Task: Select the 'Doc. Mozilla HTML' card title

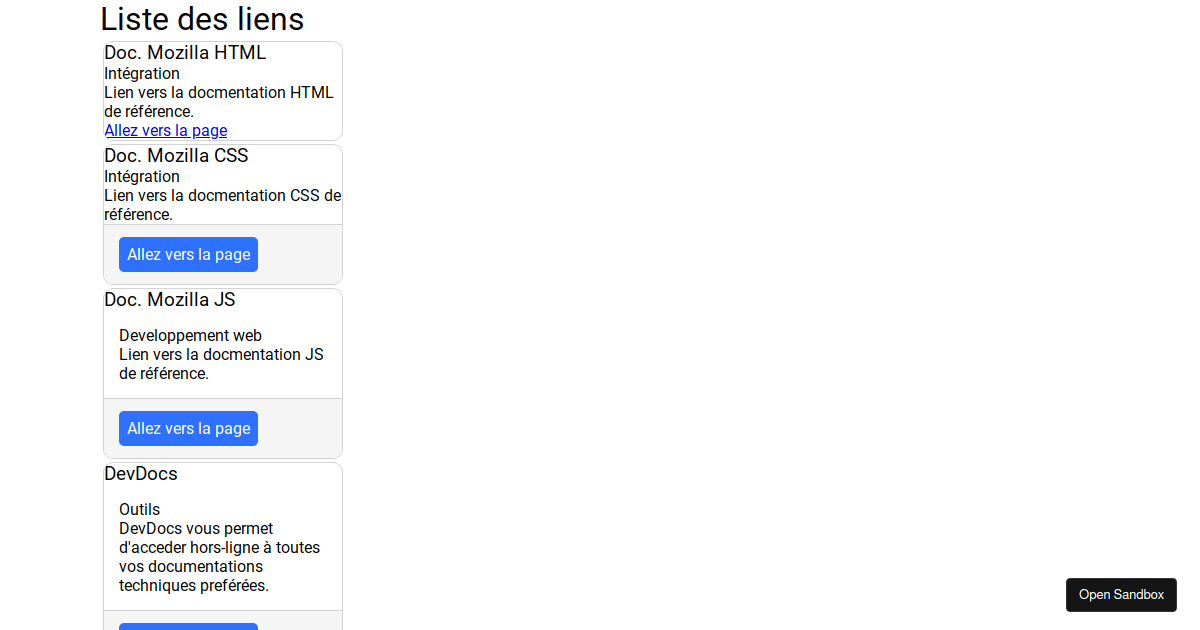Action: point(185,53)
